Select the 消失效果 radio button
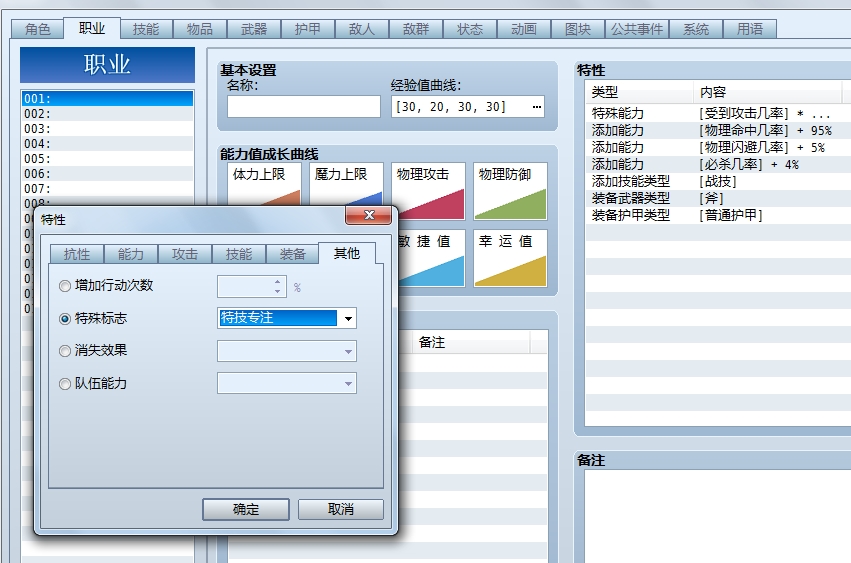Image resolution: width=851 pixels, height=563 pixels. (65, 351)
